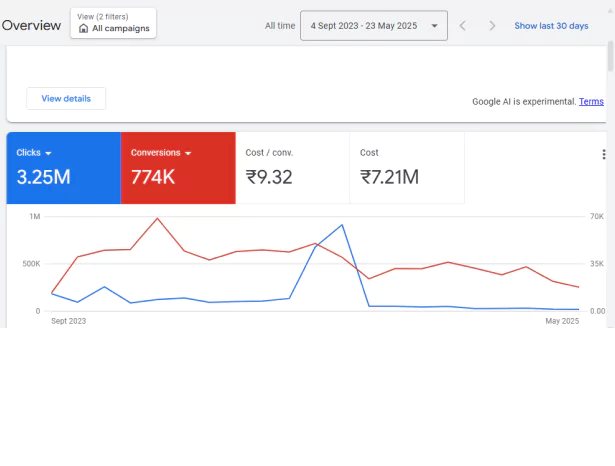Click the vertical scrollbar thumb

[610, 56]
